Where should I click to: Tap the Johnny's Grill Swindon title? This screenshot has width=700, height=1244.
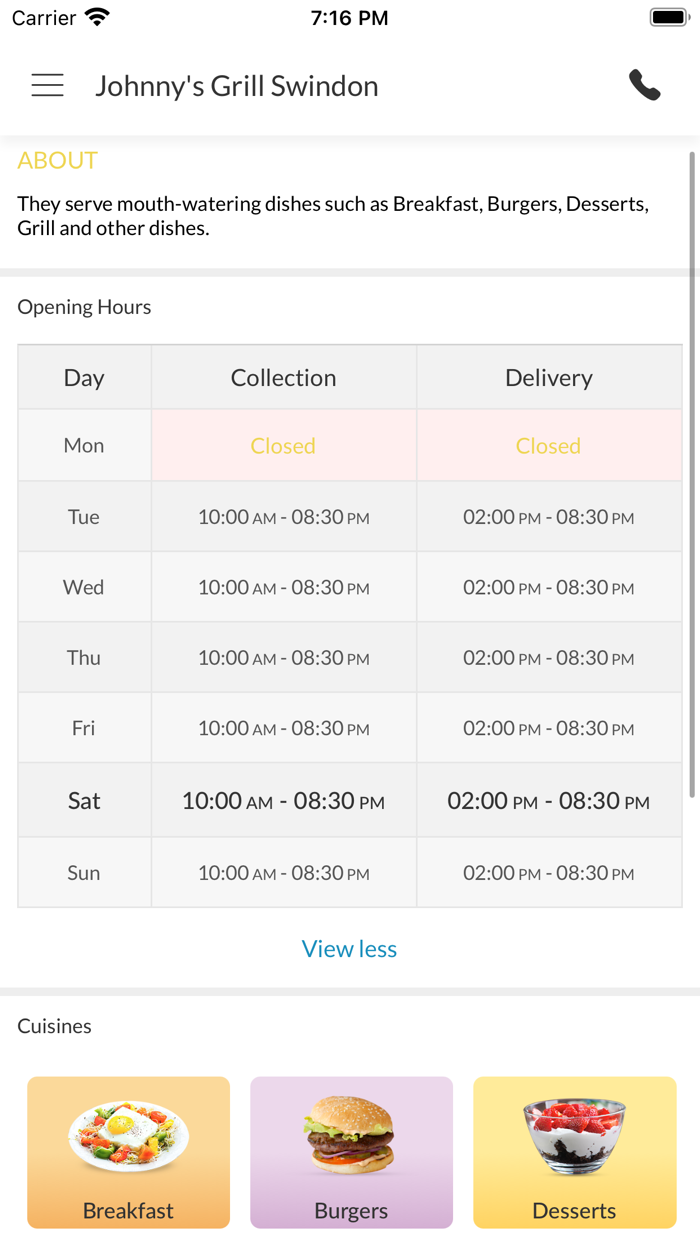coord(236,86)
